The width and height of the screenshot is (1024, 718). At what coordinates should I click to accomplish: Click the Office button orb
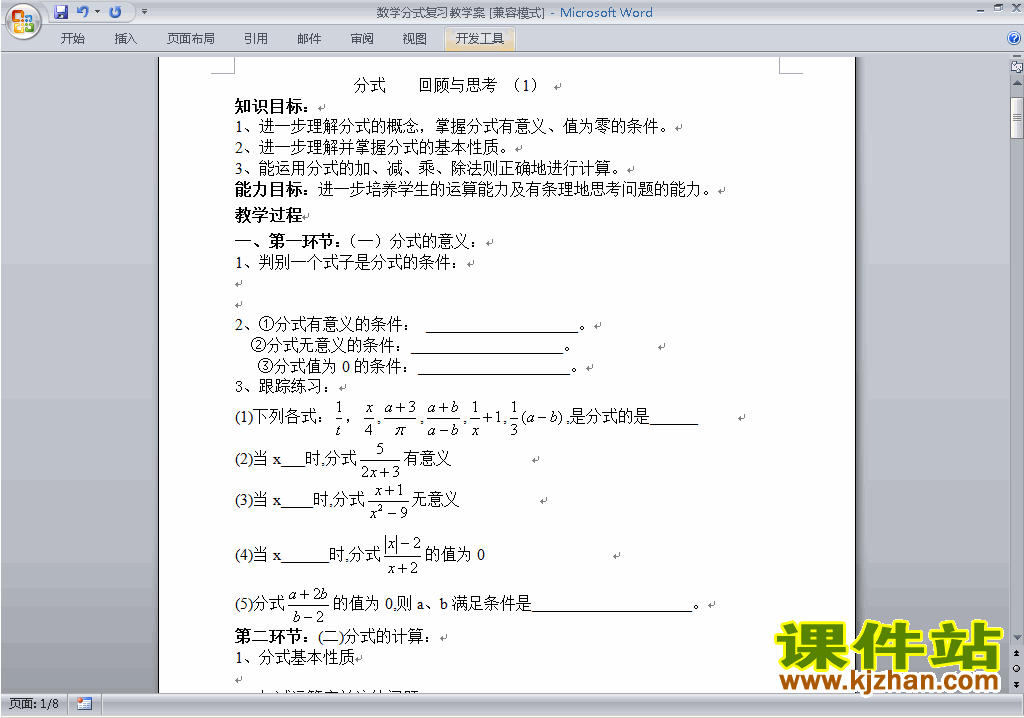pos(24,21)
